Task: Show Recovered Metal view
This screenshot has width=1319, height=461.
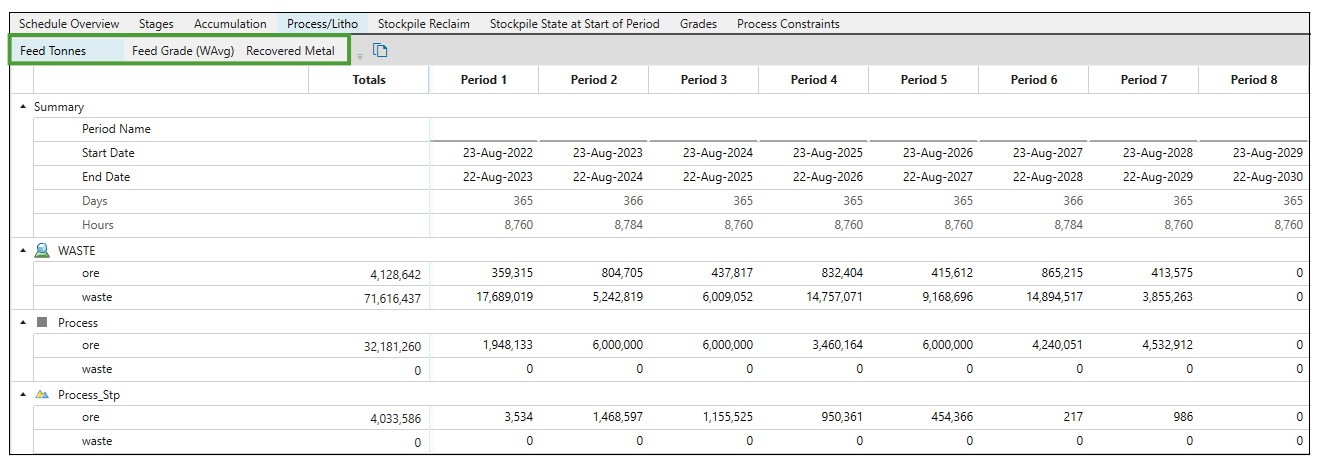Action: (290, 50)
